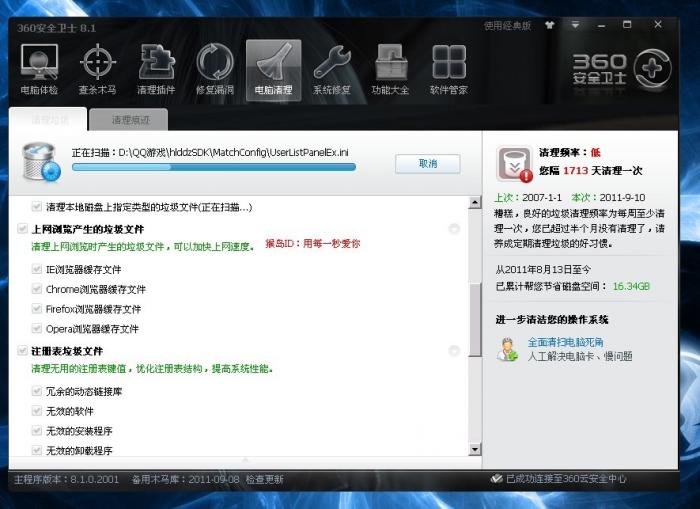Select 电脑清理 computer cleanup icon

[x=274, y=70]
